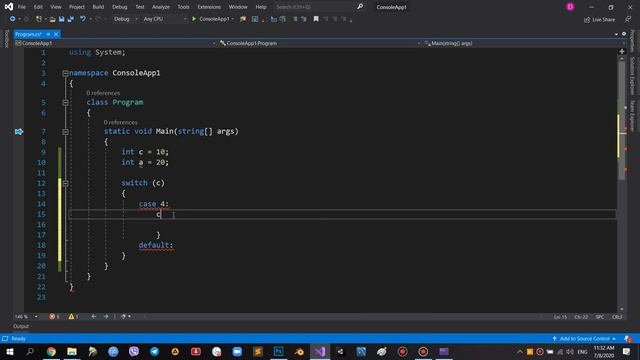Click the Open File toolbar icon
Viewport: 640px width, 360px height.
pos(52,19)
